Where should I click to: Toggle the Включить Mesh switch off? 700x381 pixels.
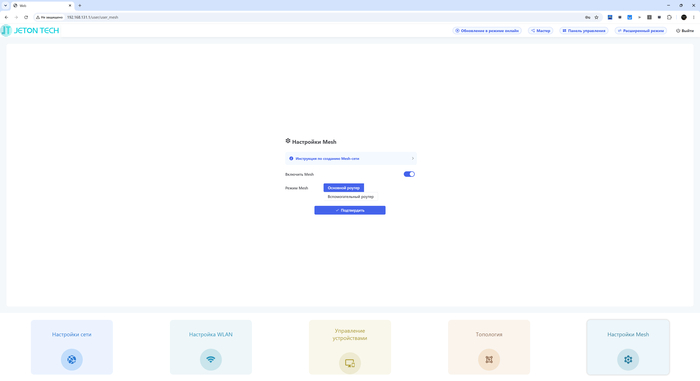click(x=409, y=174)
